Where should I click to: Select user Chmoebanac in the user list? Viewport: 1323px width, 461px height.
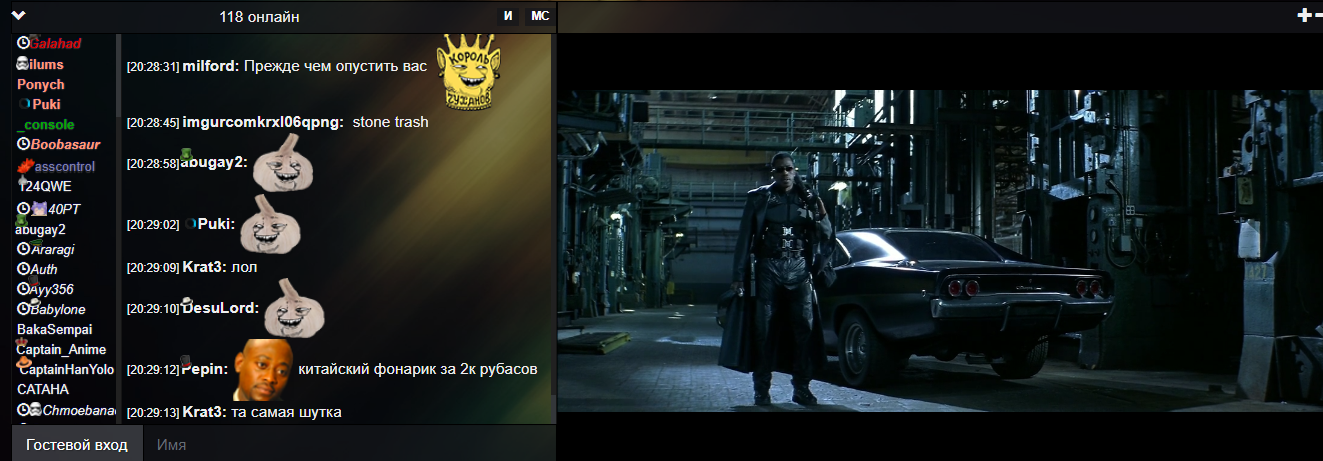coord(79,411)
